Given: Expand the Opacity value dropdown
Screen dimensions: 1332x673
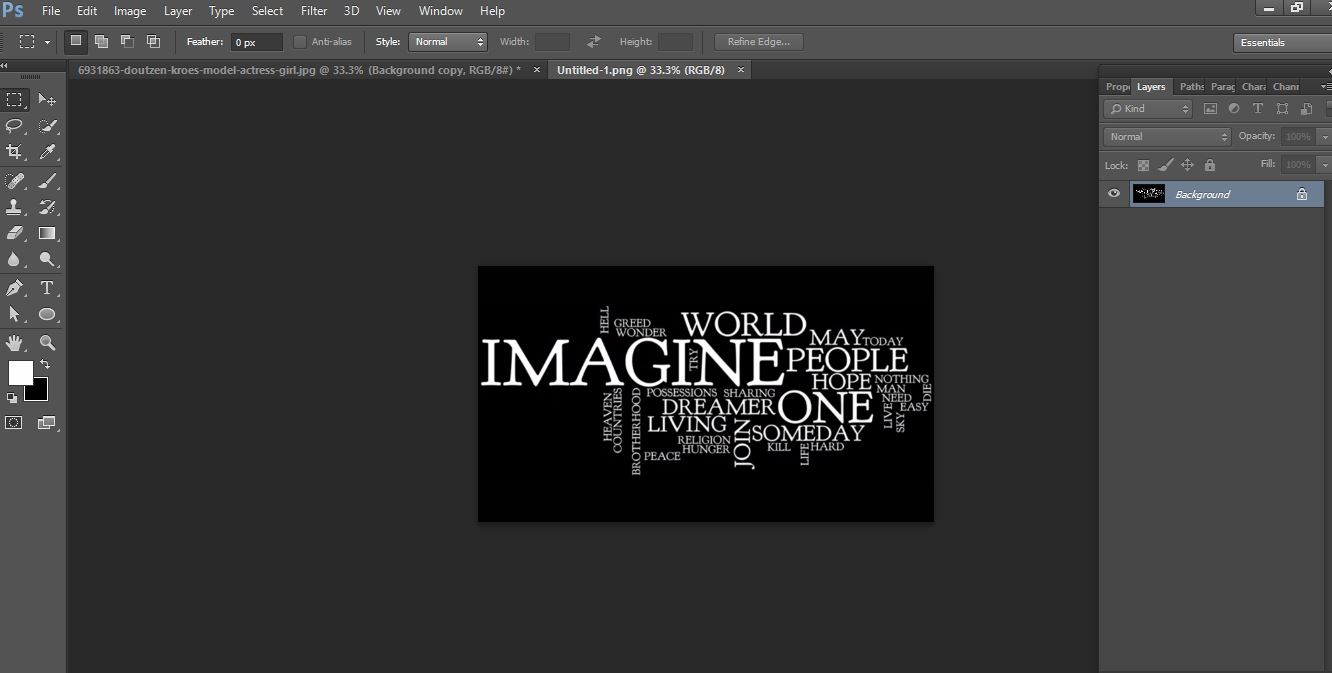Looking at the screenshot, I should coord(1322,136).
